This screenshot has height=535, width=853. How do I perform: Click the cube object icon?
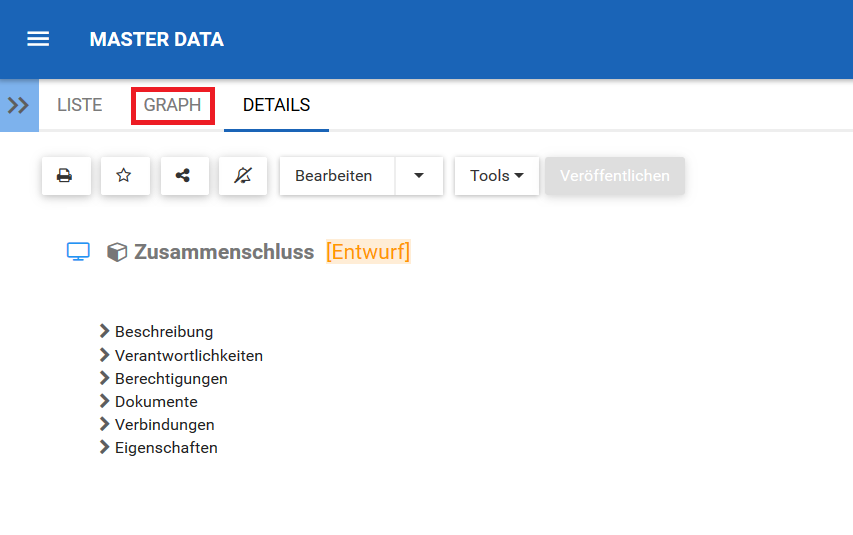(117, 253)
